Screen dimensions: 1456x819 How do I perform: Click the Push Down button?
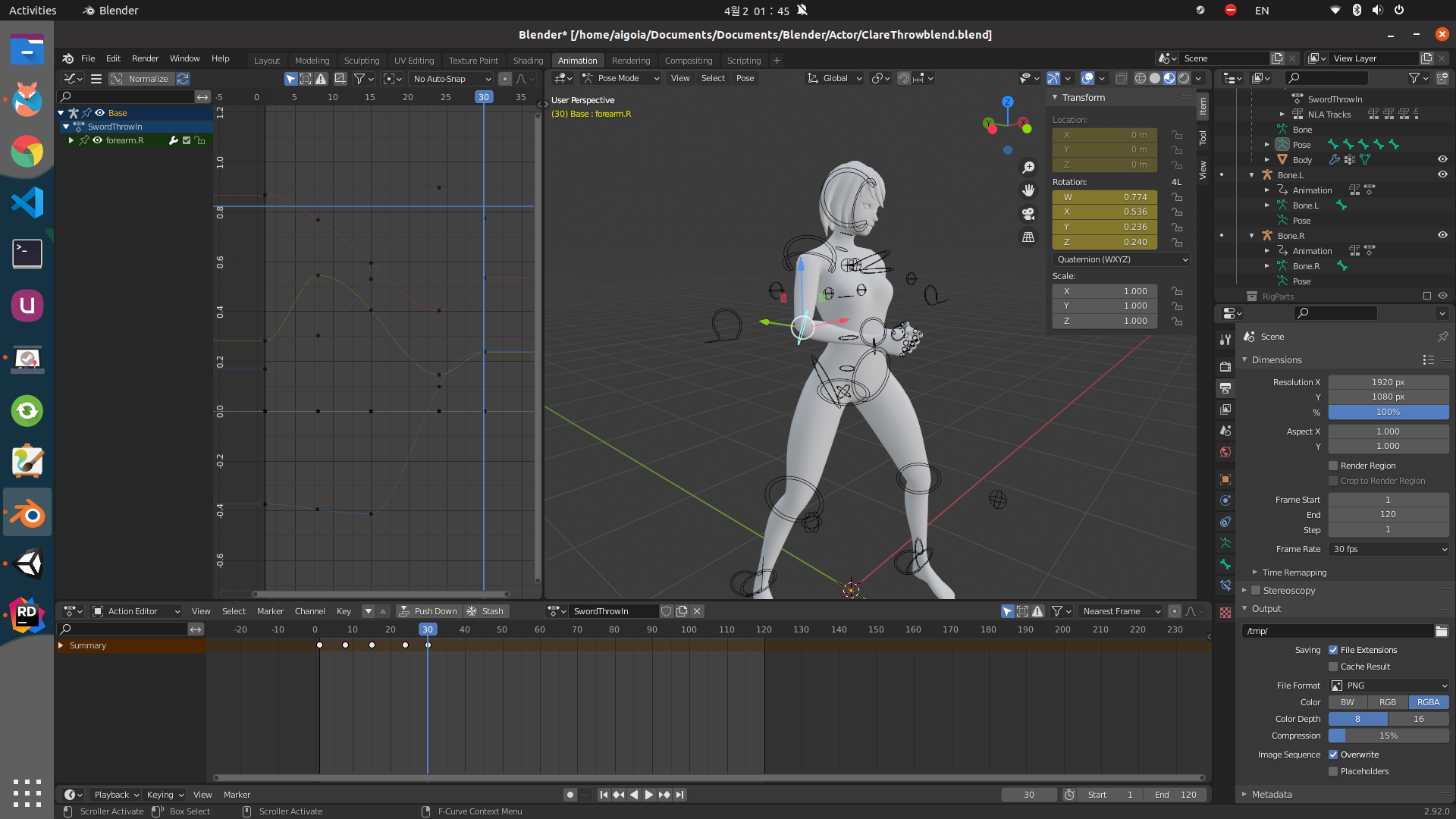428,611
